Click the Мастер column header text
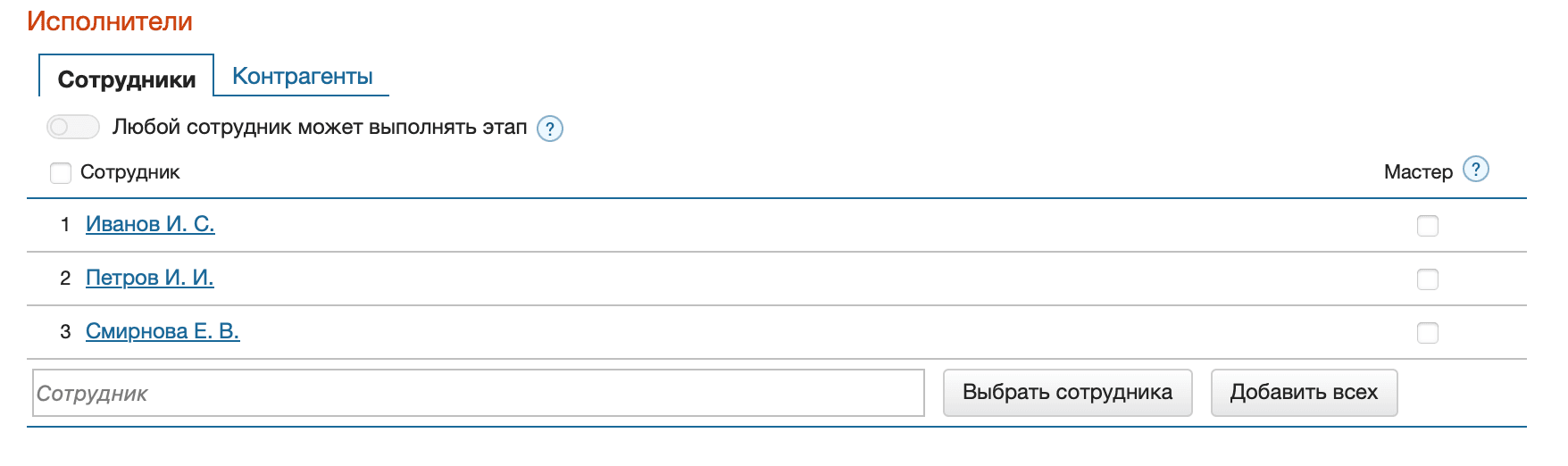The image size is (1568, 466). point(1418,172)
